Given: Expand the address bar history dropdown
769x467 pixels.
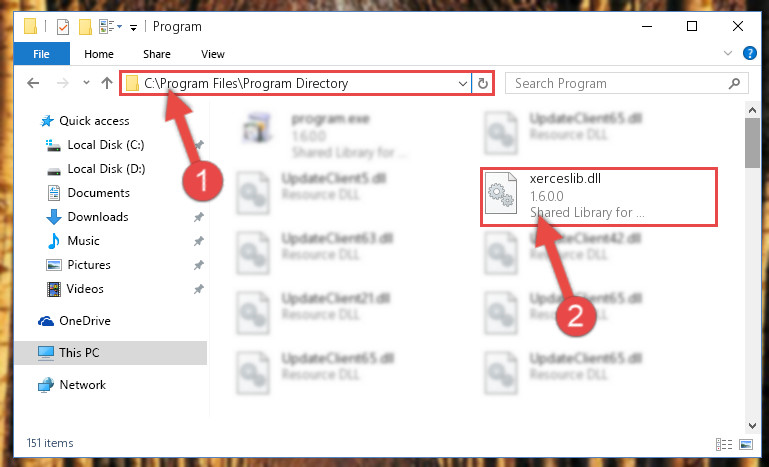Looking at the screenshot, I should (x=462, y=83).
